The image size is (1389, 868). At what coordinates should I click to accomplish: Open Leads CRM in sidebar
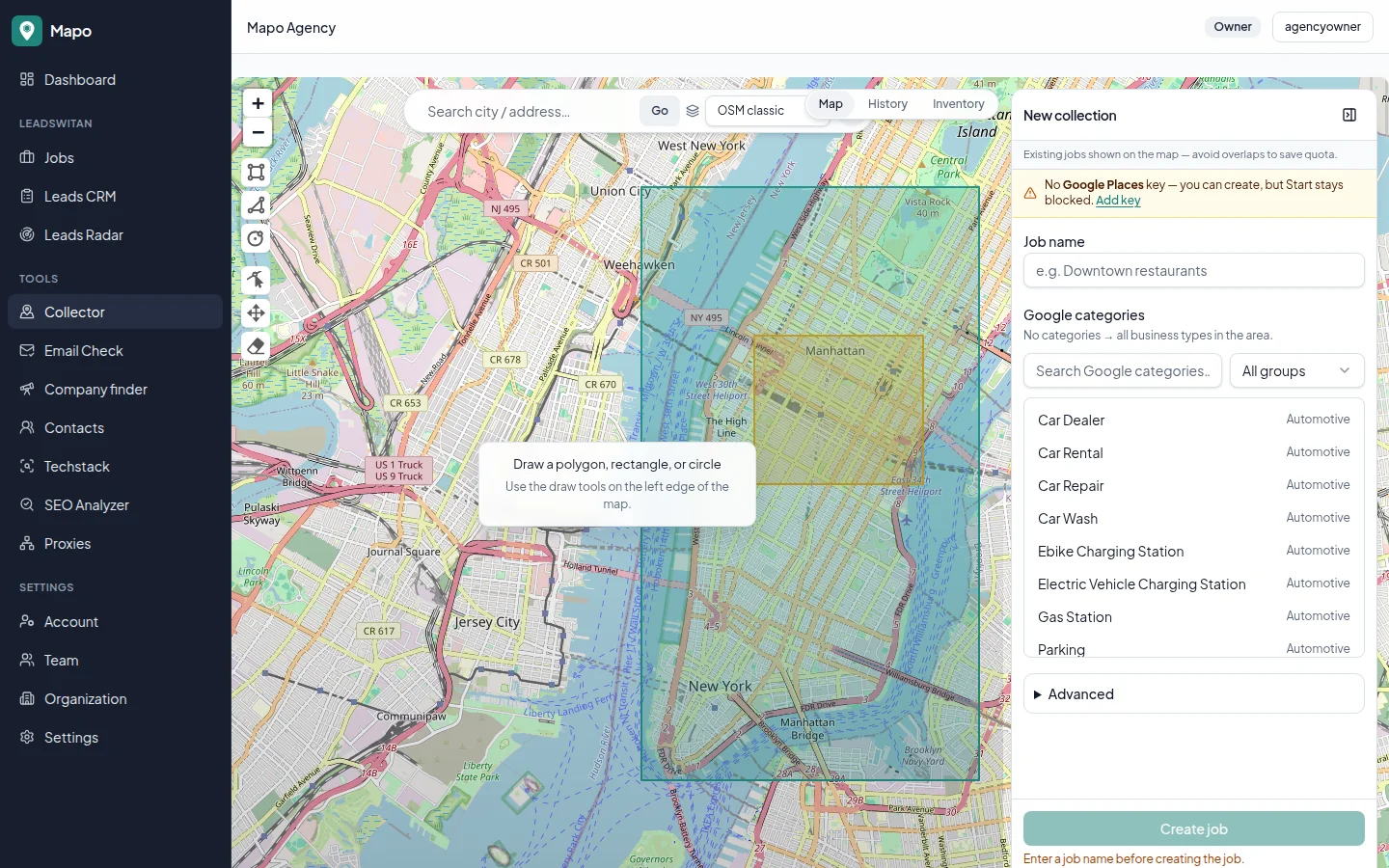116,196
